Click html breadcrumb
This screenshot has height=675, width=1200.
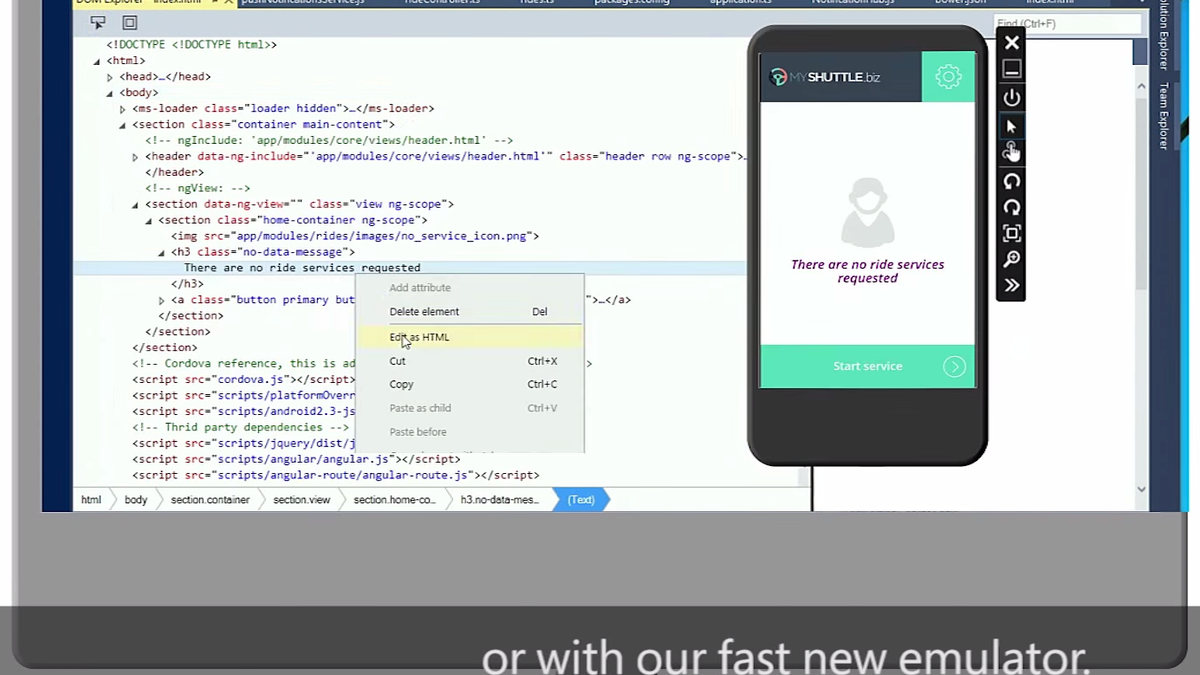(91, 500)
